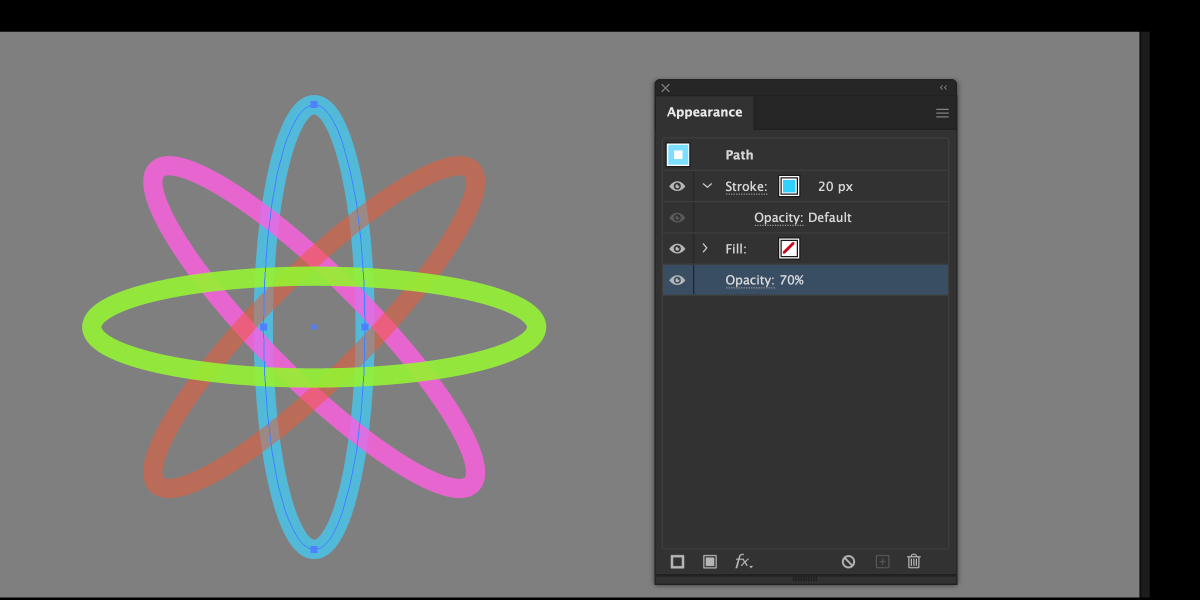This screenshot has width=1200, height=600.
Task: Click the Path thumbnail in Appearance panel
Action: [x=678, y=155]
